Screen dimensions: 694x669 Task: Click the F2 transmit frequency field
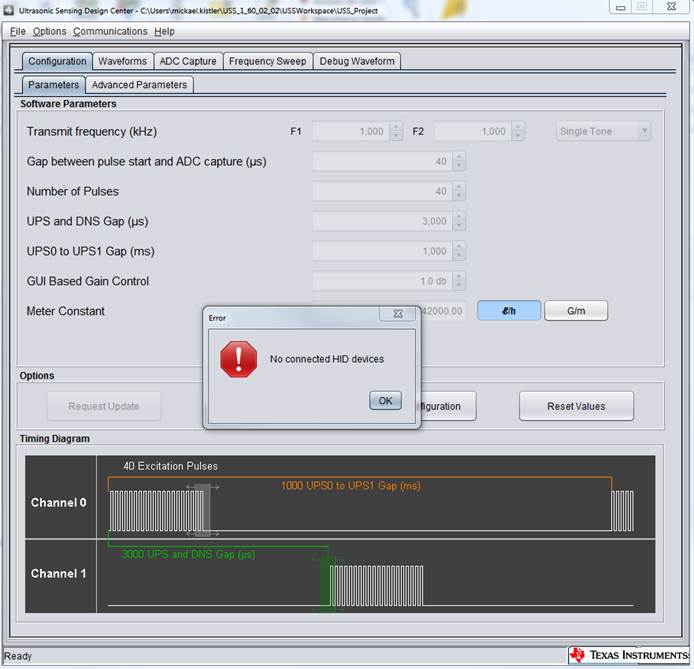click(x=473, y=131)
